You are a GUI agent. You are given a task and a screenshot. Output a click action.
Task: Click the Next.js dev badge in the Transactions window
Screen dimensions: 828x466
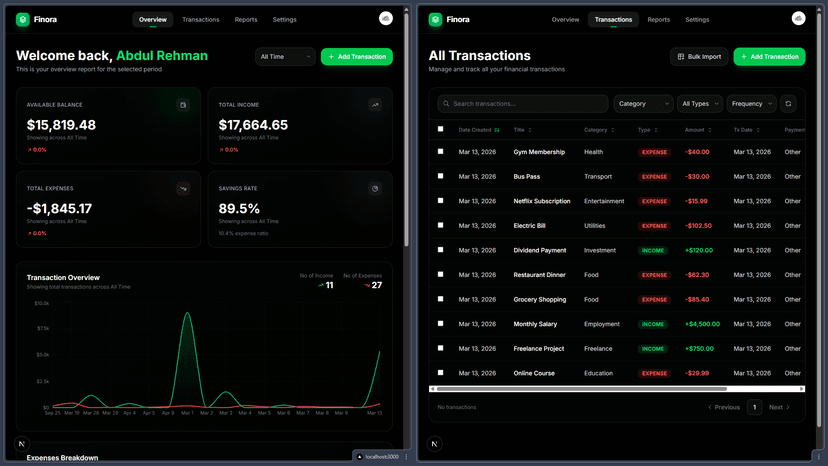tap(434, 444)
